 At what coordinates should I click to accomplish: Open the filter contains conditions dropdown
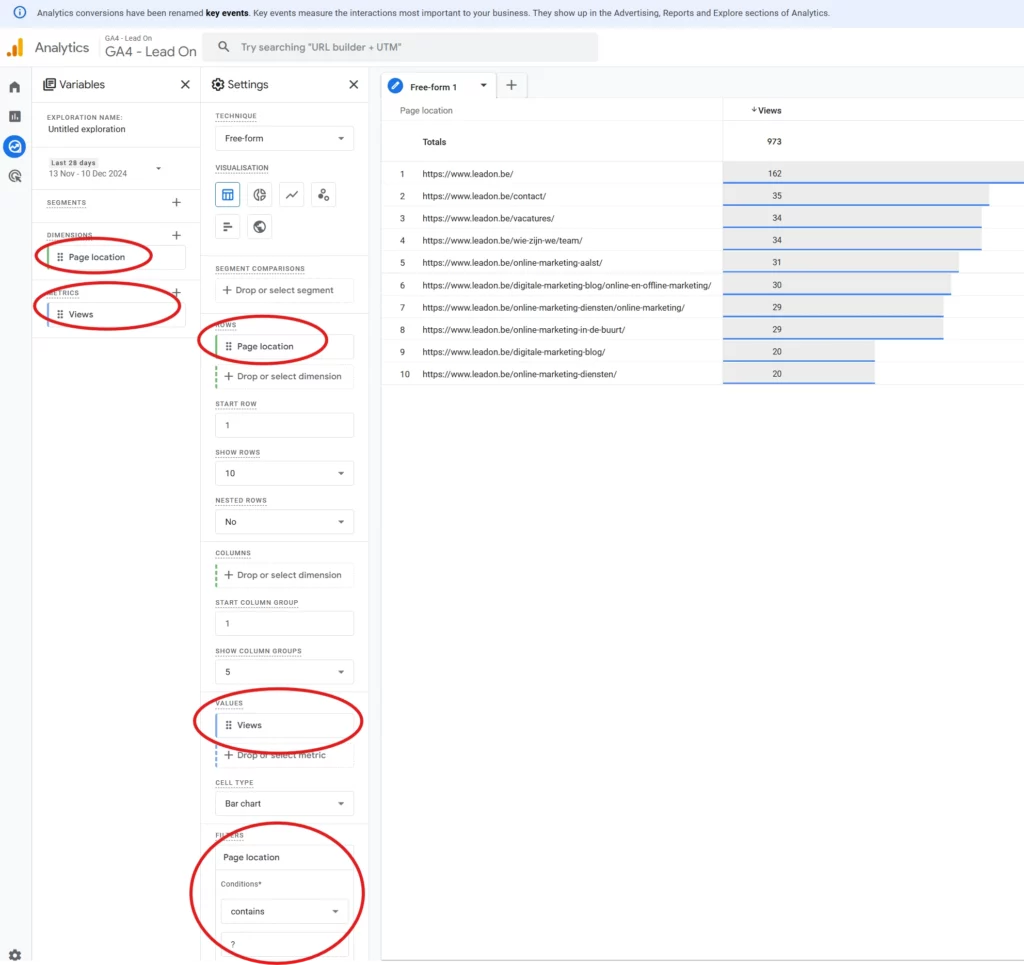(x=284, y=911)
